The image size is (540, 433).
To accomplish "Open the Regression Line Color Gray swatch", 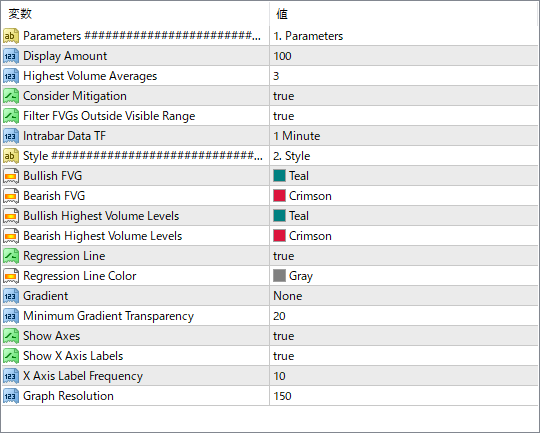I will (x=279, y=276).
